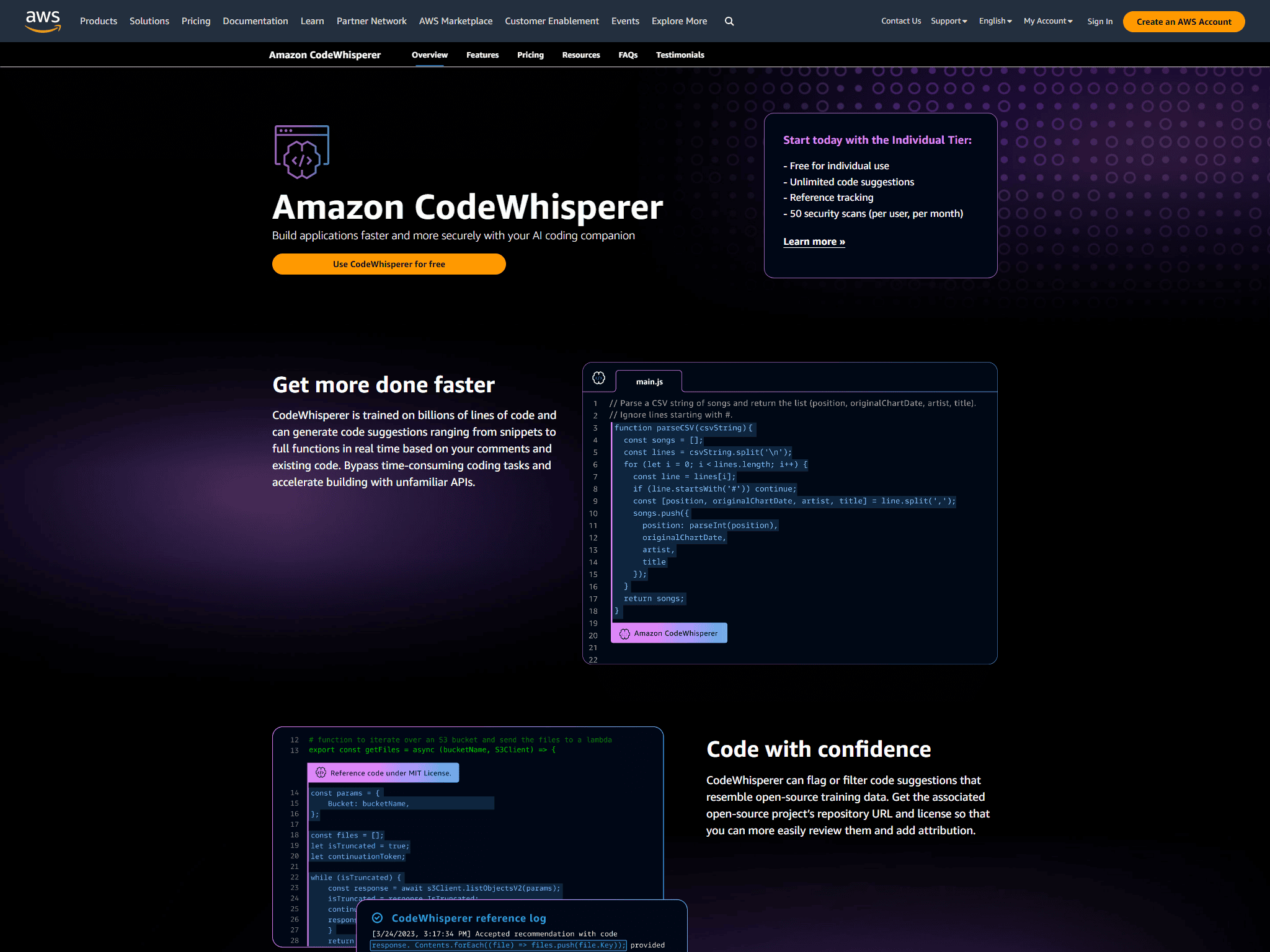
Task: Click Use CodeWhisperer for free button
Action: pos(389,264)
